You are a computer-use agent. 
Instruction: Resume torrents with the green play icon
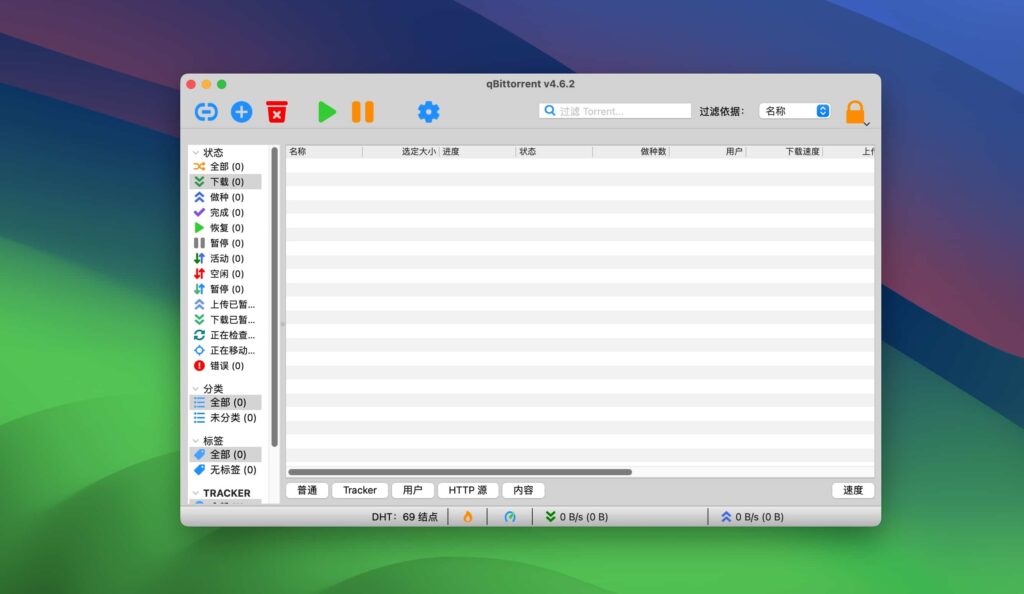(x=327, y=111)
